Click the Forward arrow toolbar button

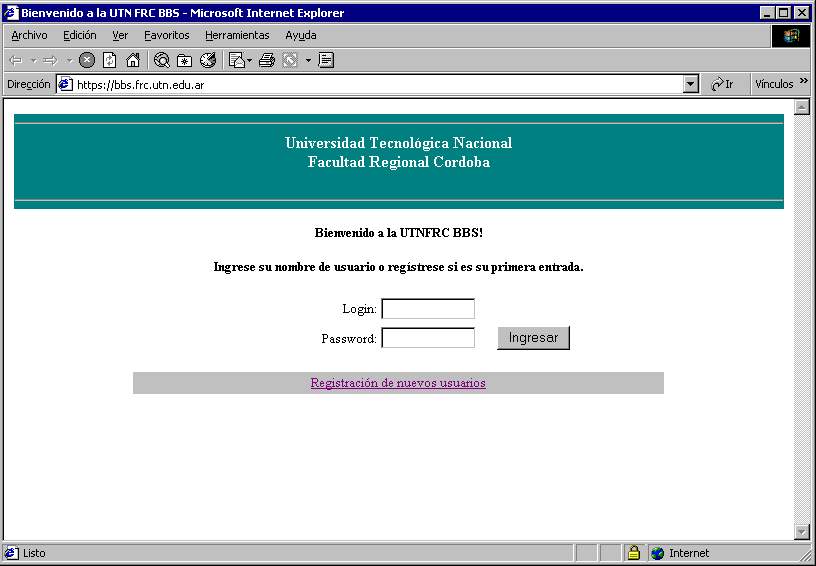coord(50,61)
